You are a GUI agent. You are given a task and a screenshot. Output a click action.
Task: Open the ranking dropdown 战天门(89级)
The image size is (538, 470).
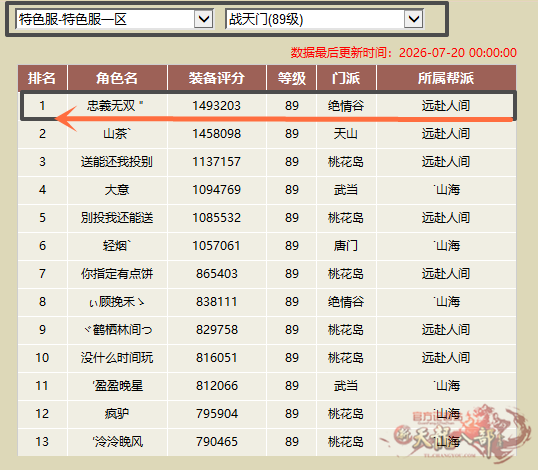click(x=324, y=19)
